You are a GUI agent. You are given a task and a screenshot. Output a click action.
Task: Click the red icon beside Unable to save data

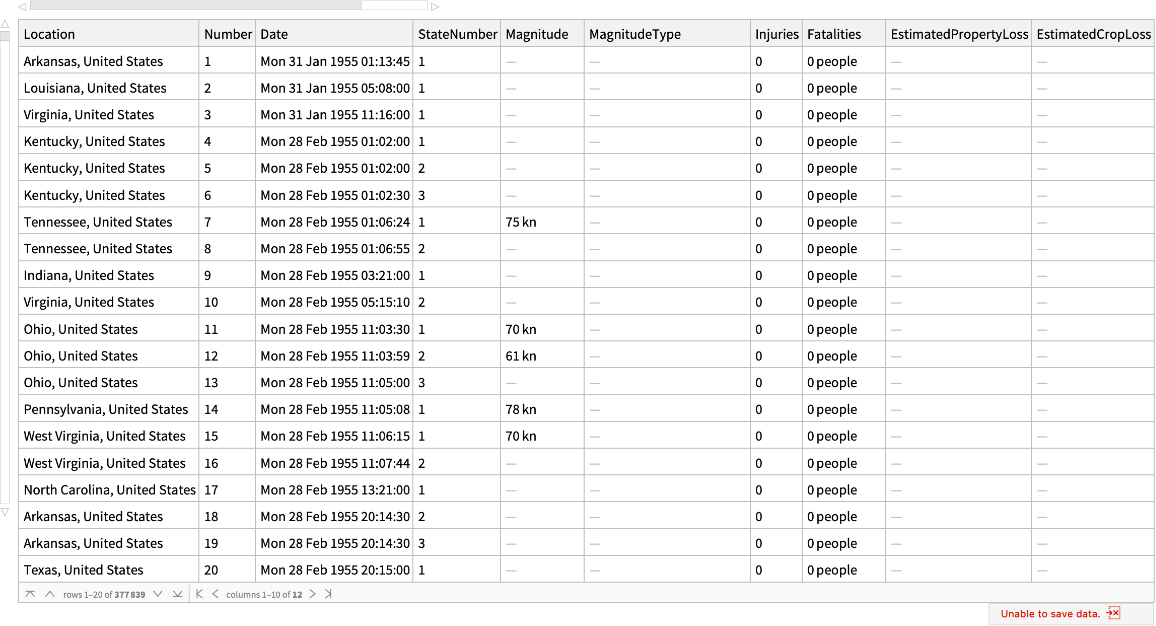click(1113, 614)
